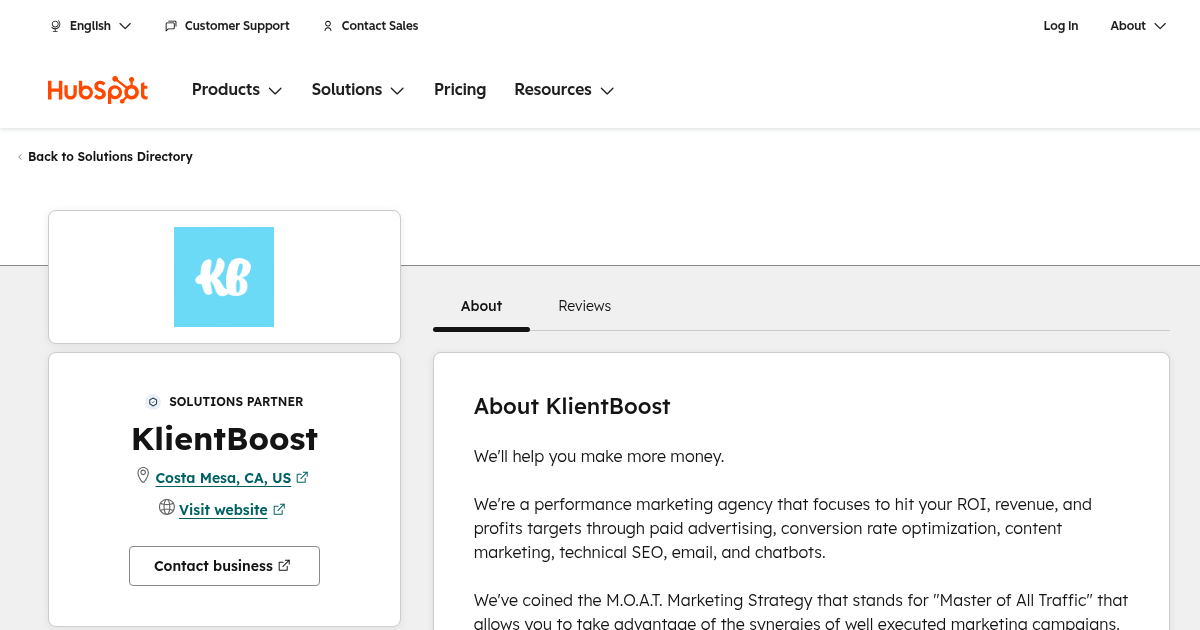Click "We'll help you make more money."
The image size is (1200, 630).
599,457
